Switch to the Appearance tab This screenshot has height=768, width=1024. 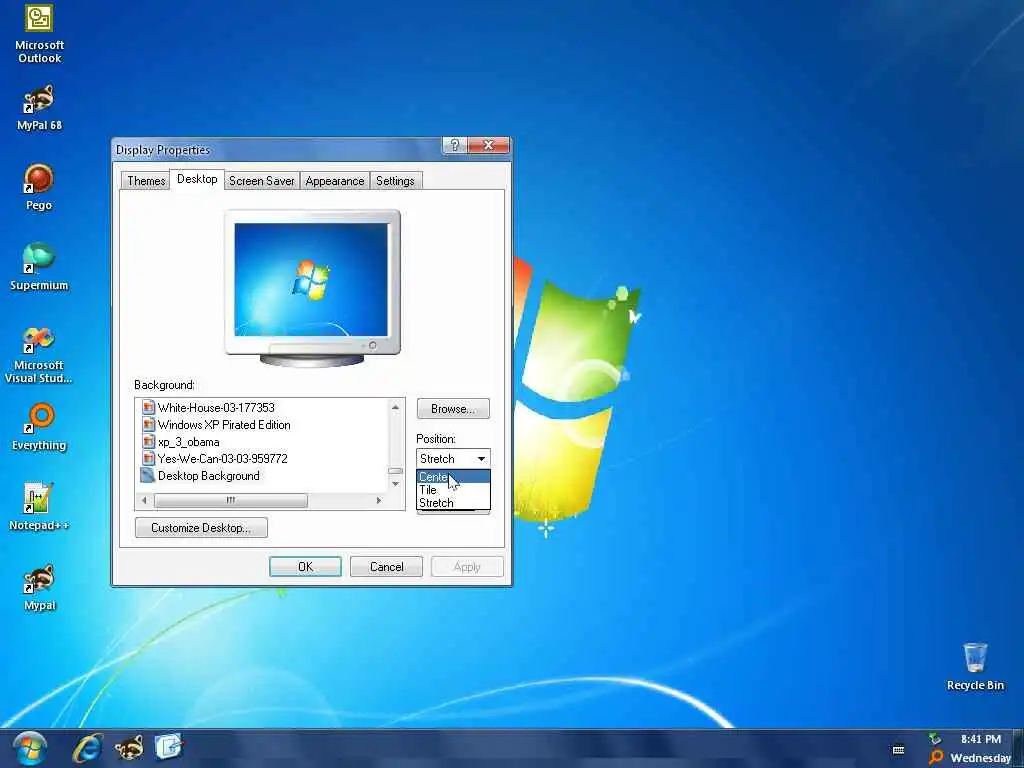pos(334,181)
